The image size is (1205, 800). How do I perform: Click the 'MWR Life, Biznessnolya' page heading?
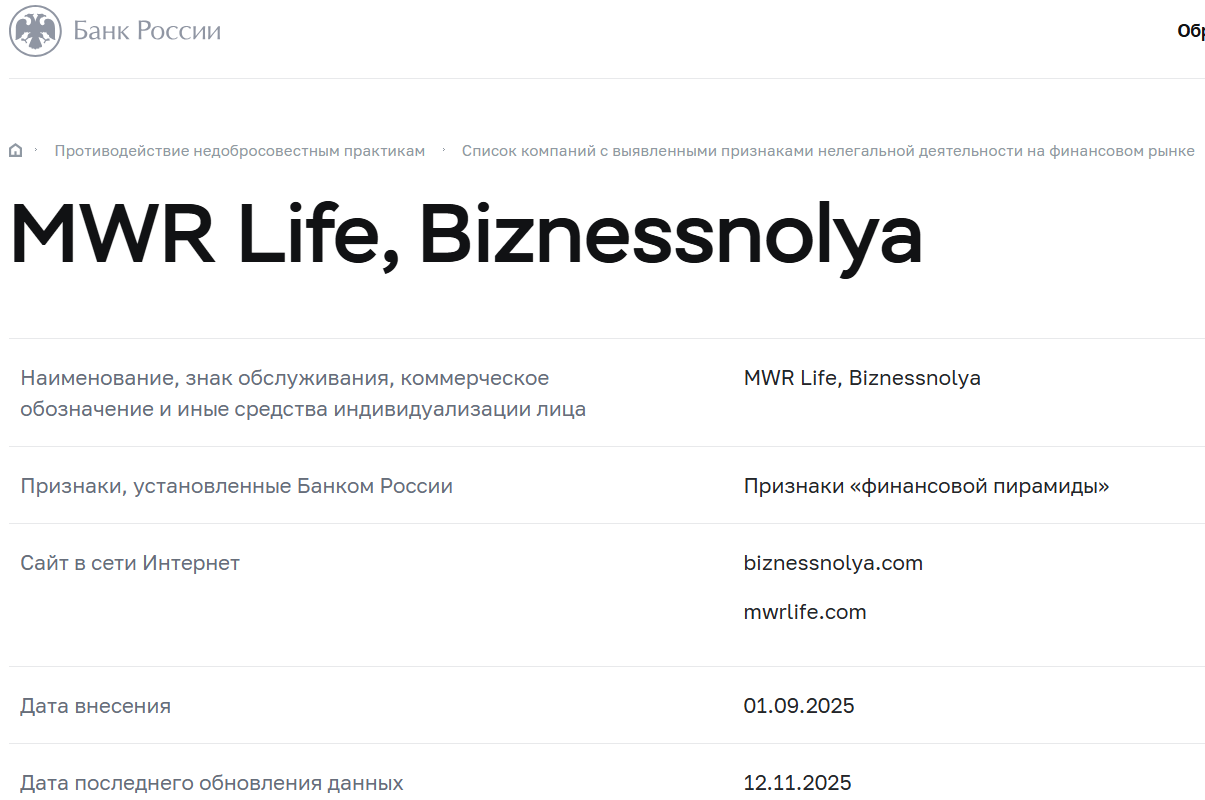pyautogui.click(x=465, y=235)
